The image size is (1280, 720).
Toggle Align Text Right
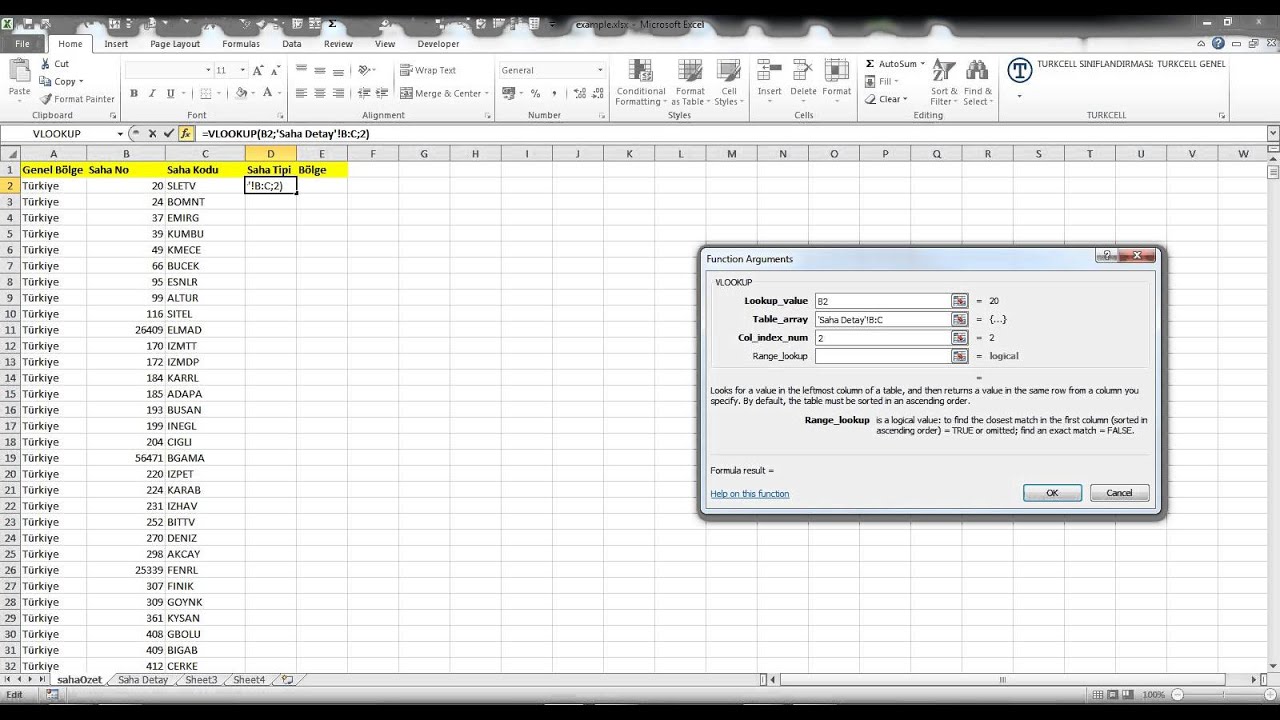pos(339,93)
